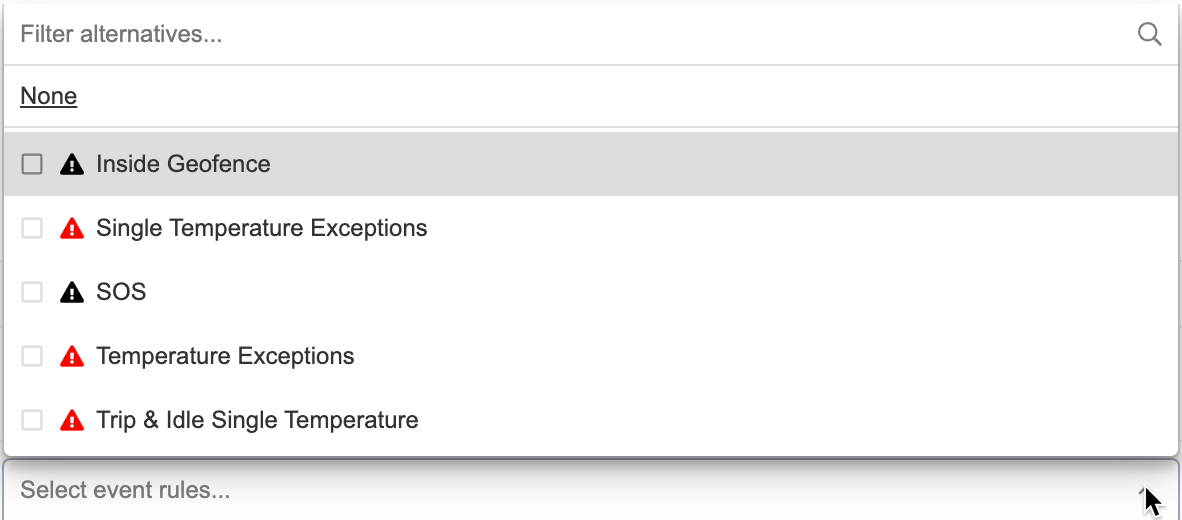The height and width of the screenshot is (520, 1182).
Task: Click the black warning icon beside Inside Geofence
Action: tap(72, 164)
